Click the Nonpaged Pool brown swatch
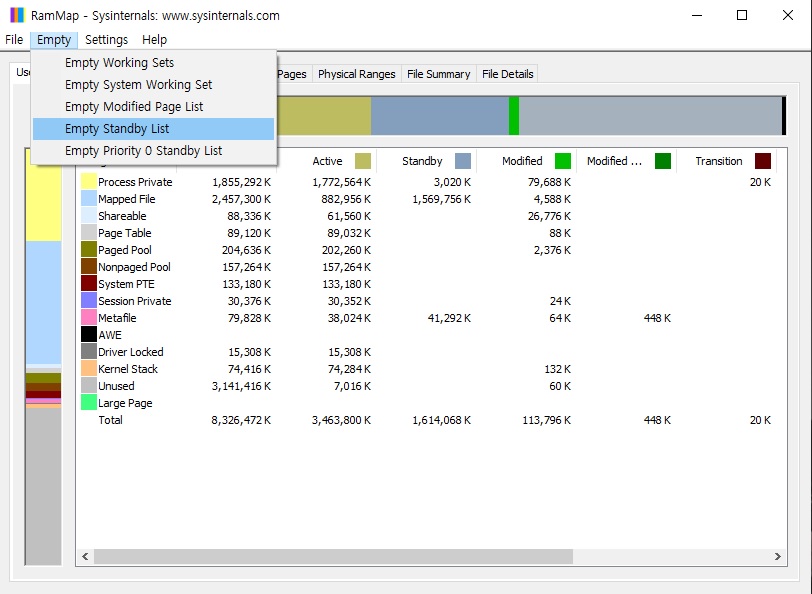 tap(89, 267)
